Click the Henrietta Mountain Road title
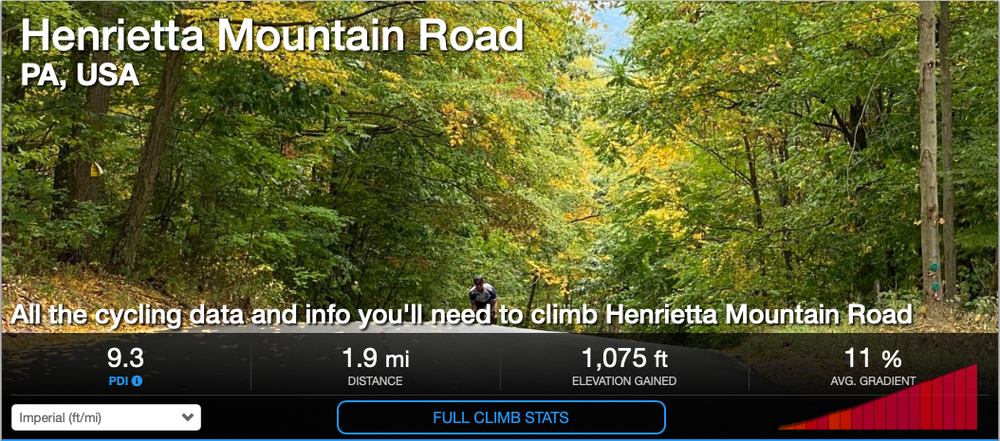 tap(272, 35)
